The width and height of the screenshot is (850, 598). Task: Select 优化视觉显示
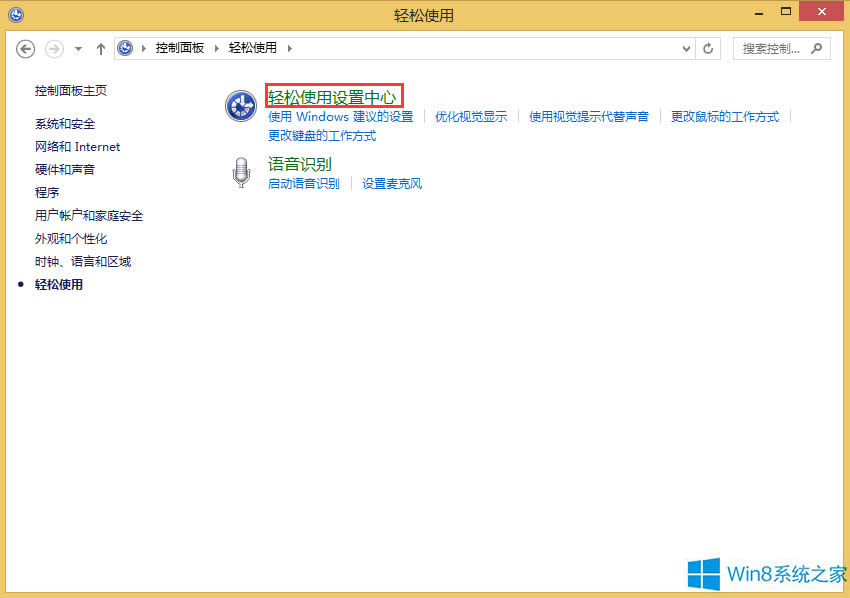470,117
